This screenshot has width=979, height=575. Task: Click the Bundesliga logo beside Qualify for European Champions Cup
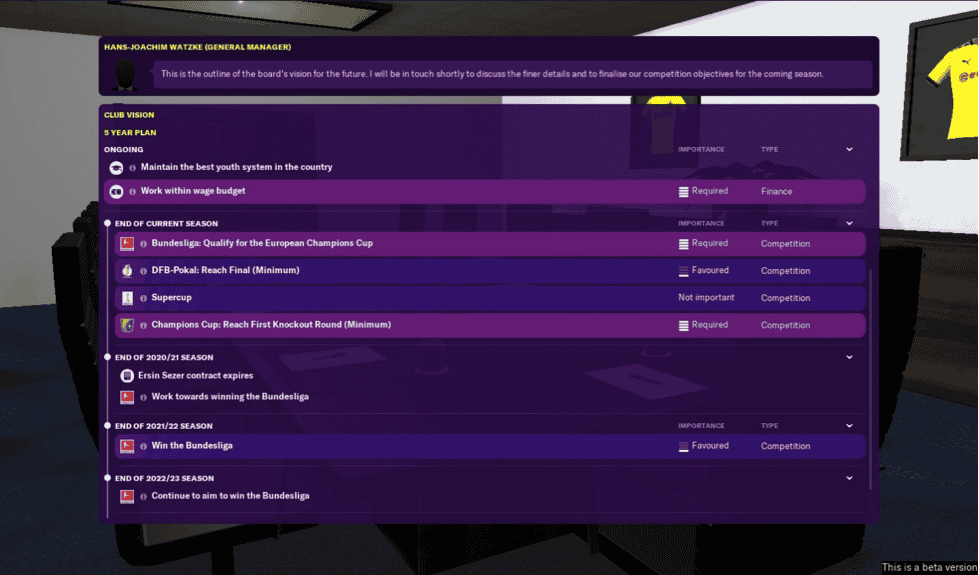127,243
